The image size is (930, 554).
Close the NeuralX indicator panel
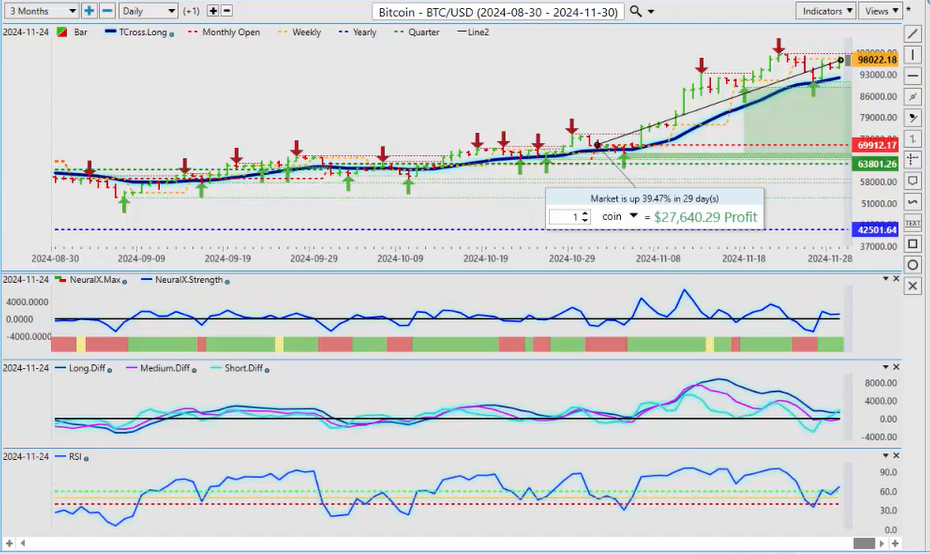(896, 278)
